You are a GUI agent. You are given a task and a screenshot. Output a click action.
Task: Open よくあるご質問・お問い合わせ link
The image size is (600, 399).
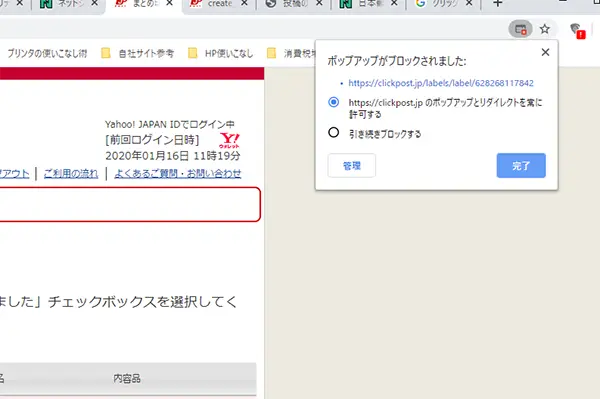[178, 174]
